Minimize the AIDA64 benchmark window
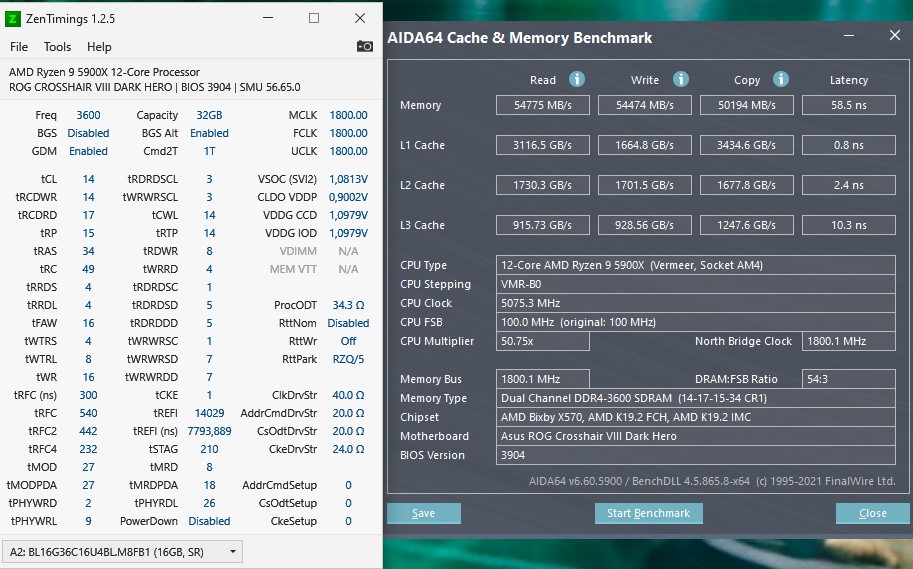The image size is (913, 569). click(x=849, y=36)
